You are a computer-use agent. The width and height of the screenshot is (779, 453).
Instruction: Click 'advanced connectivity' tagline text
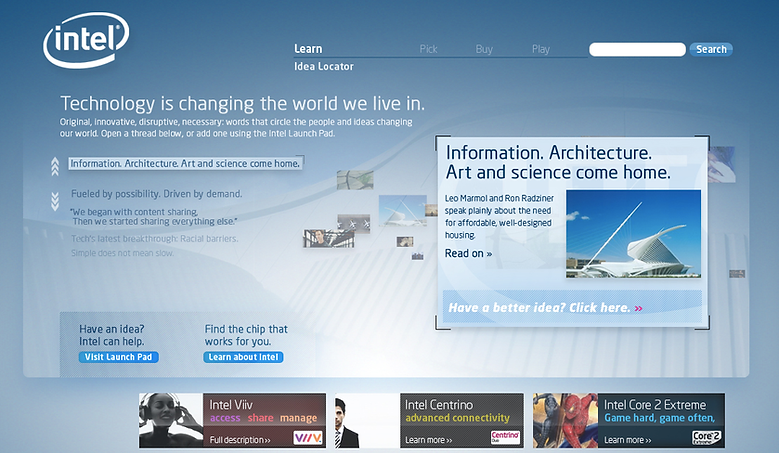point(457,418)
